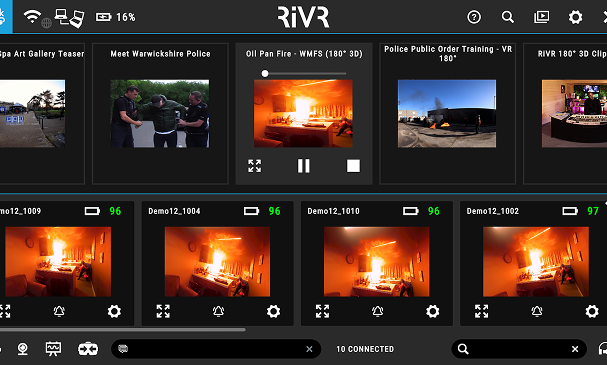This screenshot has width=607, height=365.
Task: Click the Demo12_1002 device name
Action: click(492, 211)
